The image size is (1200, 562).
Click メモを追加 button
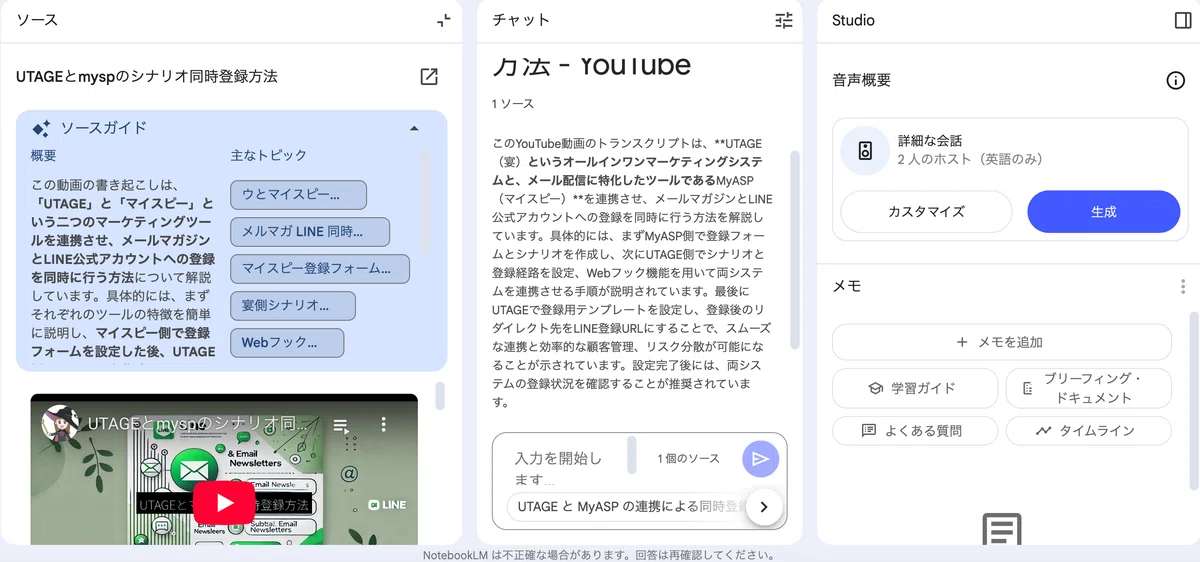click(x=1001, y=342)
